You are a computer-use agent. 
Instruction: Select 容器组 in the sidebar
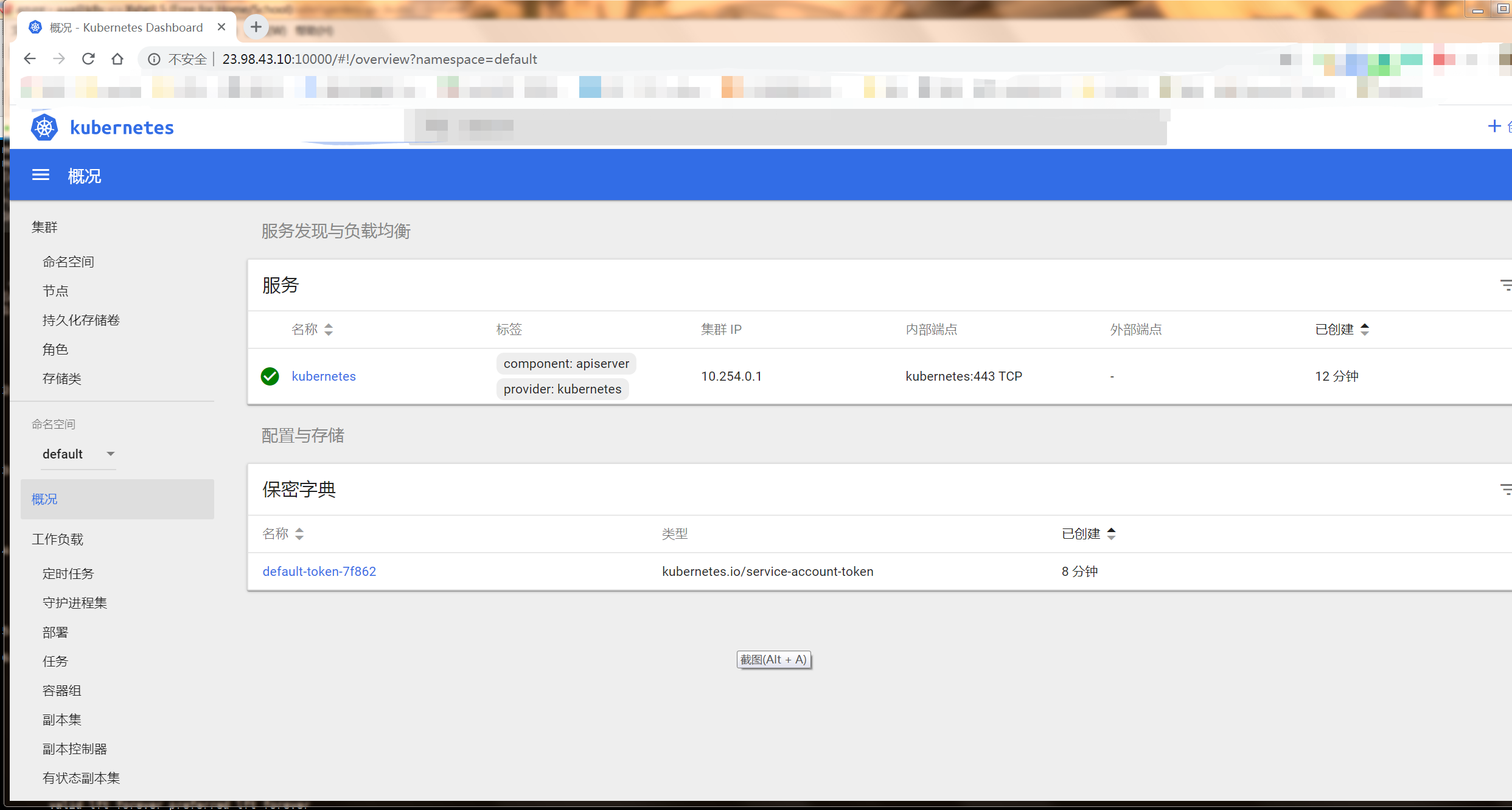(61, 691)
